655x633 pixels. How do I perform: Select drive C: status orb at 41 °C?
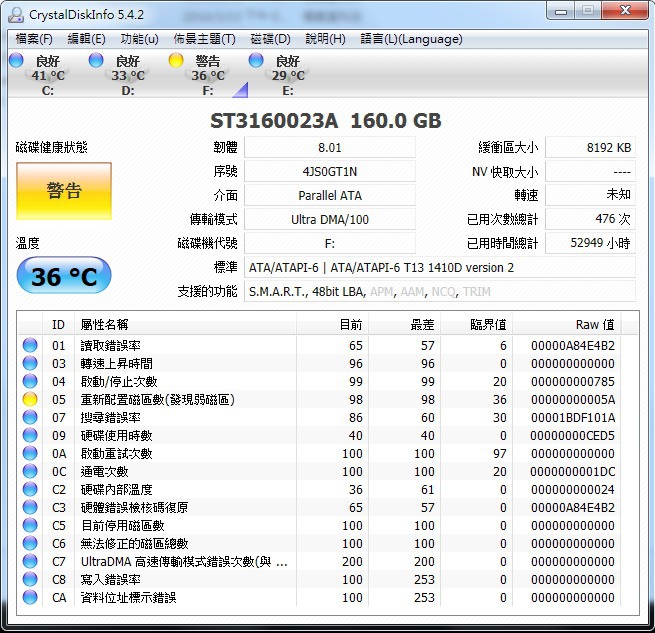(x=16, y=60)
